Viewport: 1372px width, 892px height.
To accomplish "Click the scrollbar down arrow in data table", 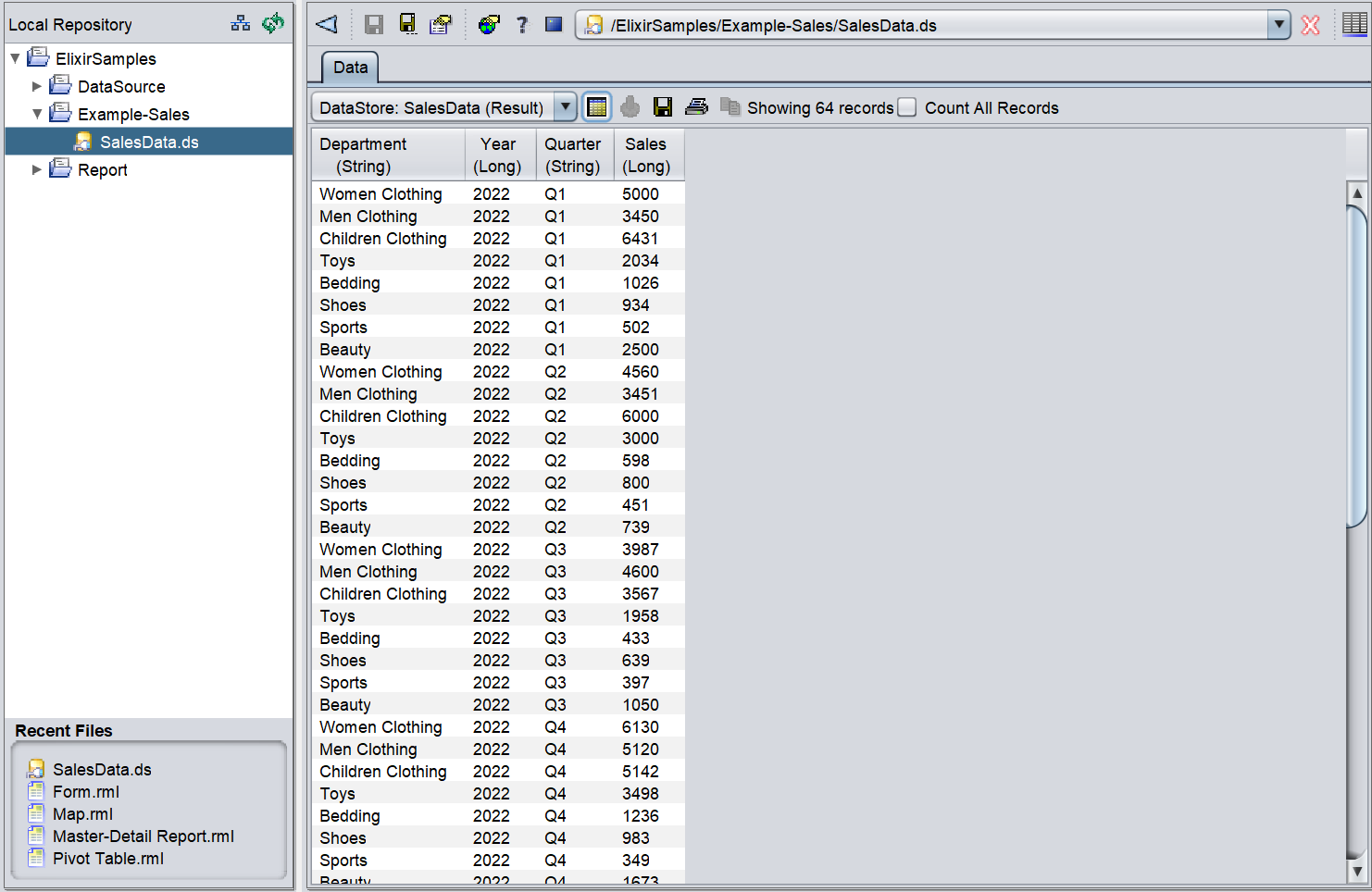I will click(x=1356, y=871).
